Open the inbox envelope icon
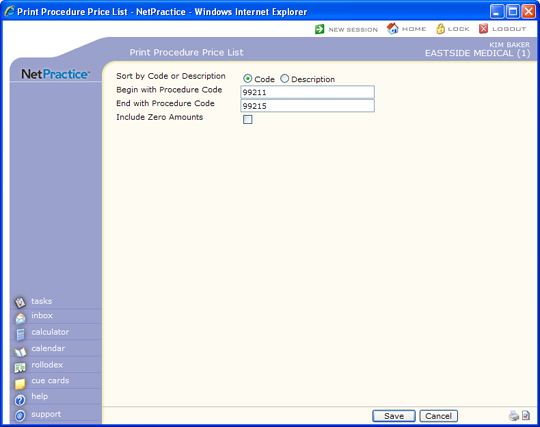The height and width of the screenshot is (427, 540). click(20, 319)
